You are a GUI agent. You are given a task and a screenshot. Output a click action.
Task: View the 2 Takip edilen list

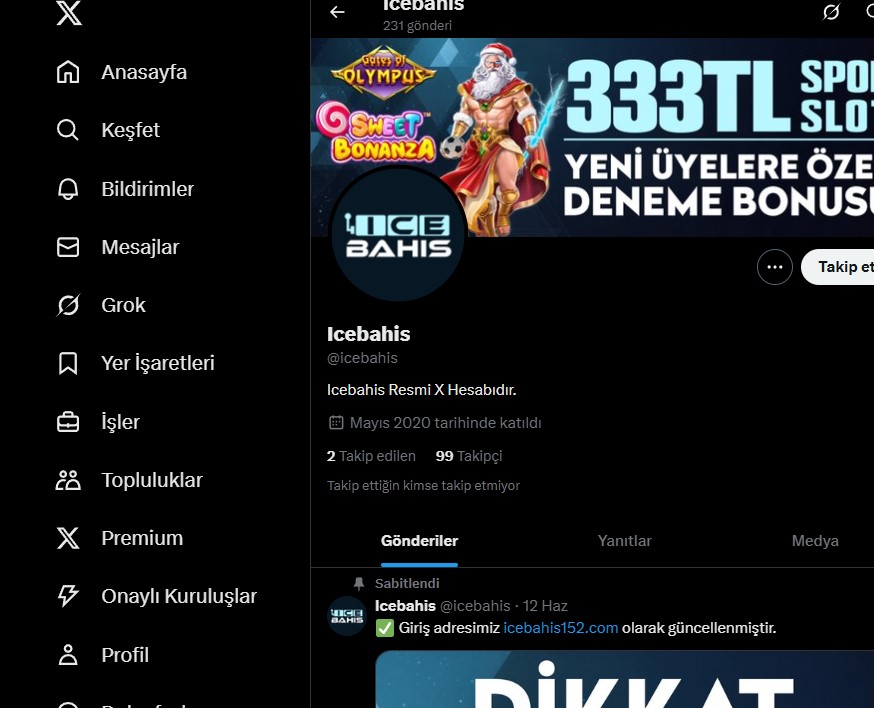pos(371,456)
